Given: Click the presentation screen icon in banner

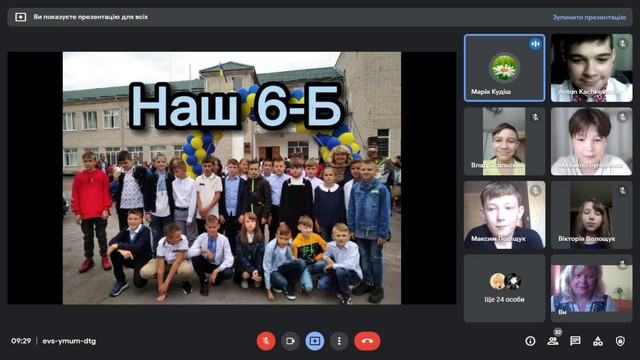Looking at the screenshot, I should 20,17.
